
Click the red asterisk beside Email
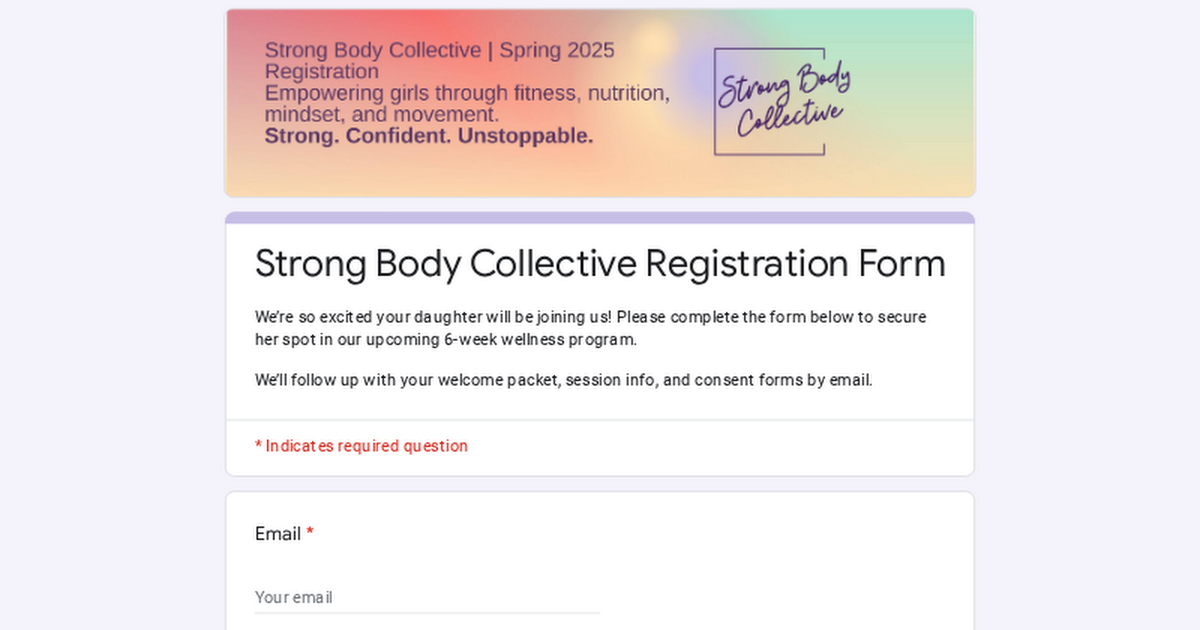point(310,534)
